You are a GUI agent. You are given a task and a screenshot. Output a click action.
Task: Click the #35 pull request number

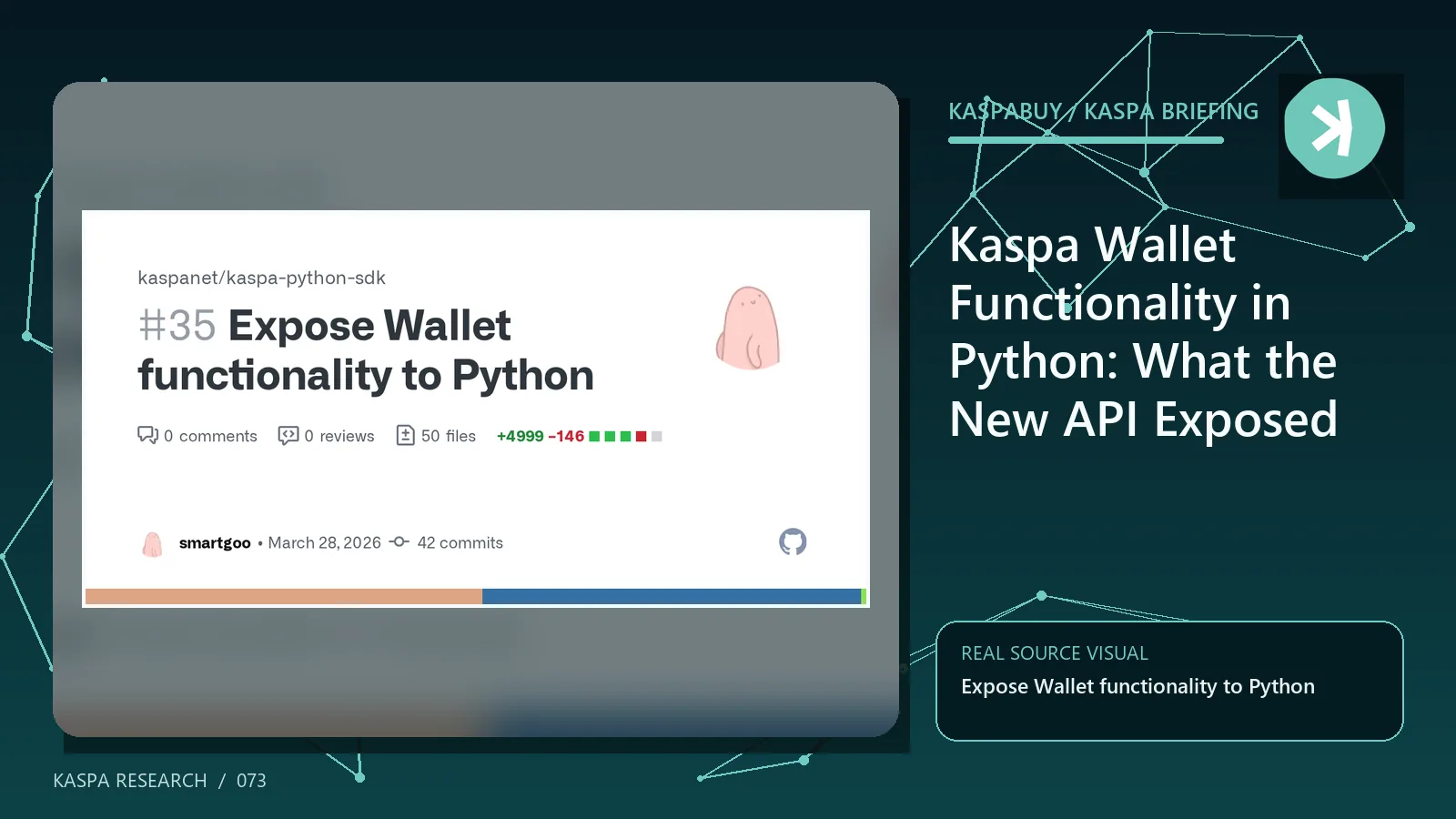pyautogui.click(x=177, y=325)
